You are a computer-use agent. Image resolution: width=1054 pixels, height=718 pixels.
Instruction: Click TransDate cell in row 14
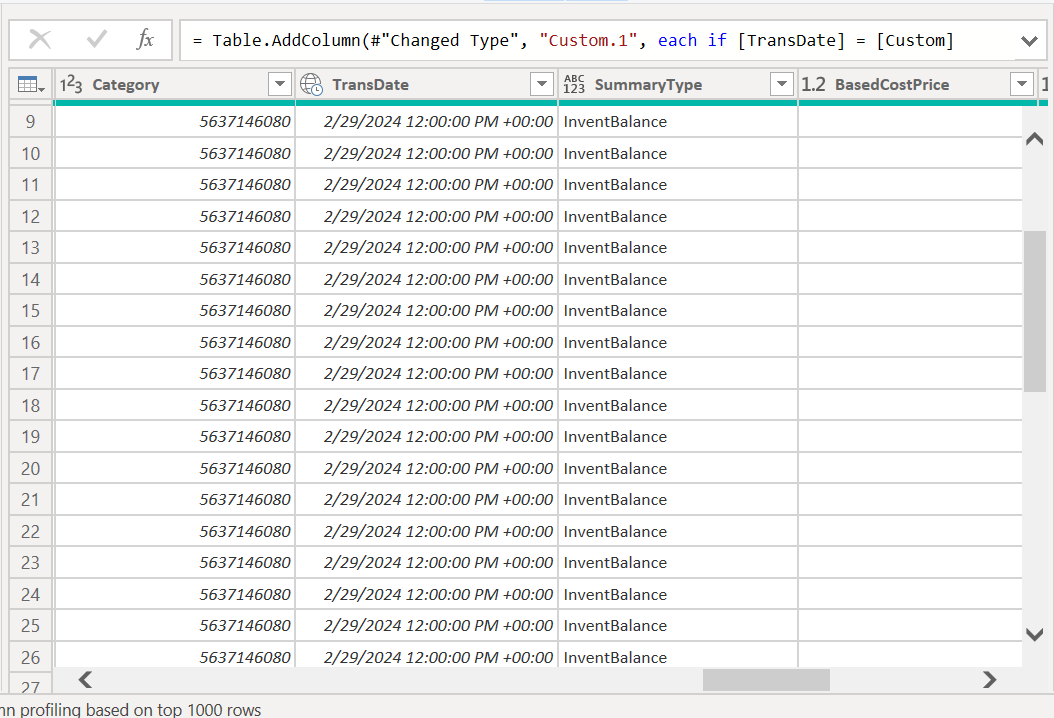coord(427,279)
